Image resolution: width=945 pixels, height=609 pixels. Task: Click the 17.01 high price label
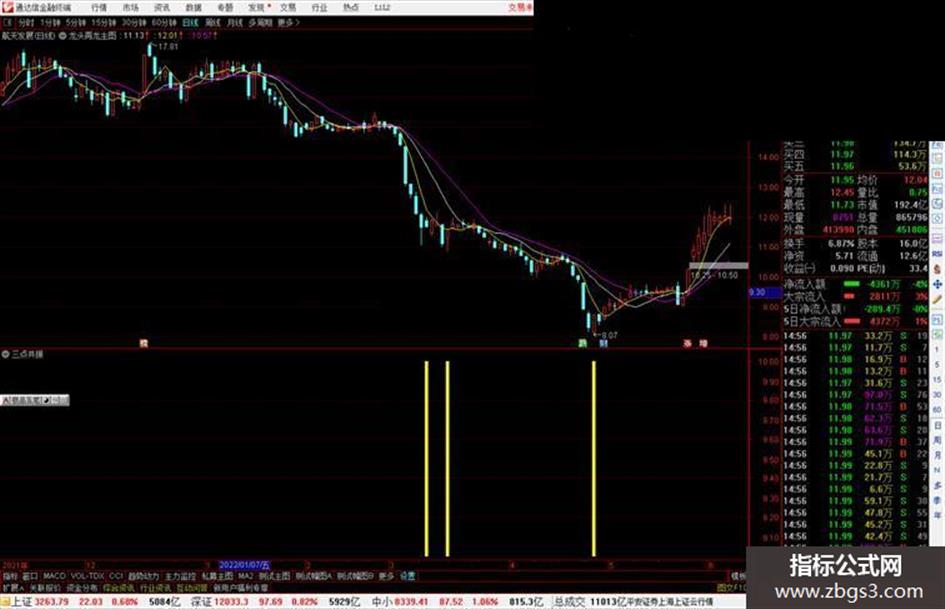click(168, 46)
